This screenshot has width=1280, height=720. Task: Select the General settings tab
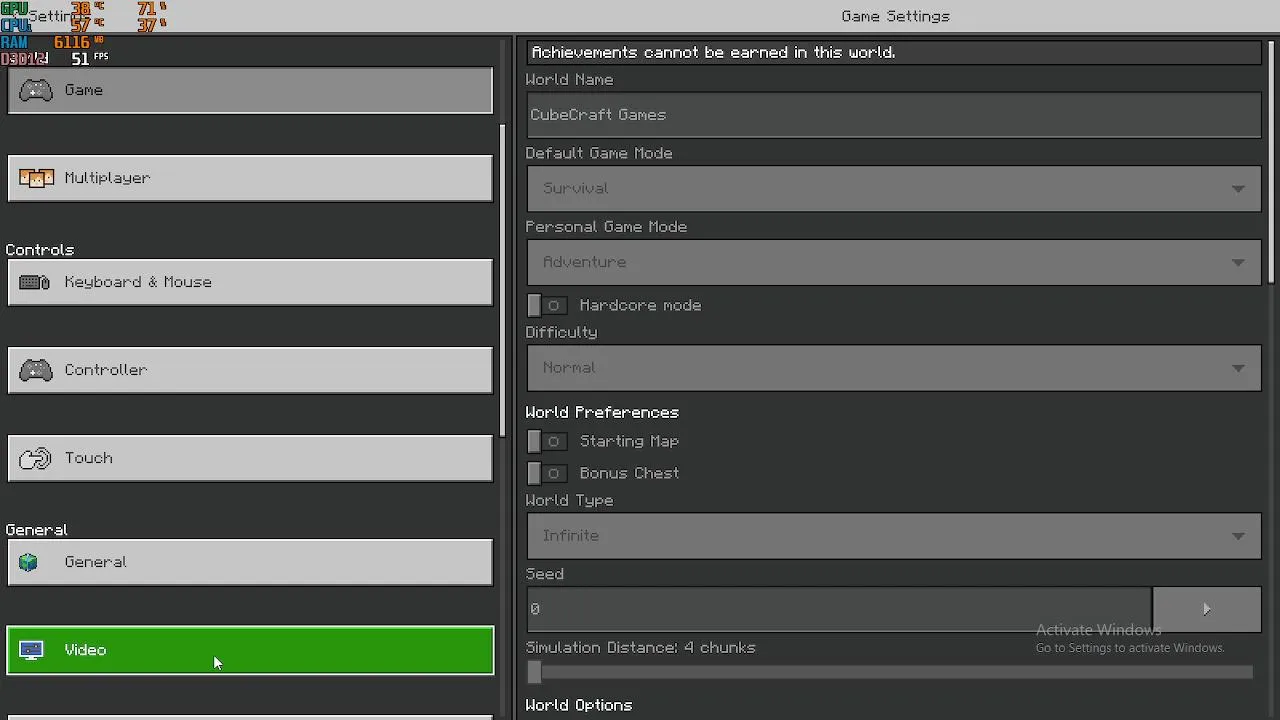(250, 562)
